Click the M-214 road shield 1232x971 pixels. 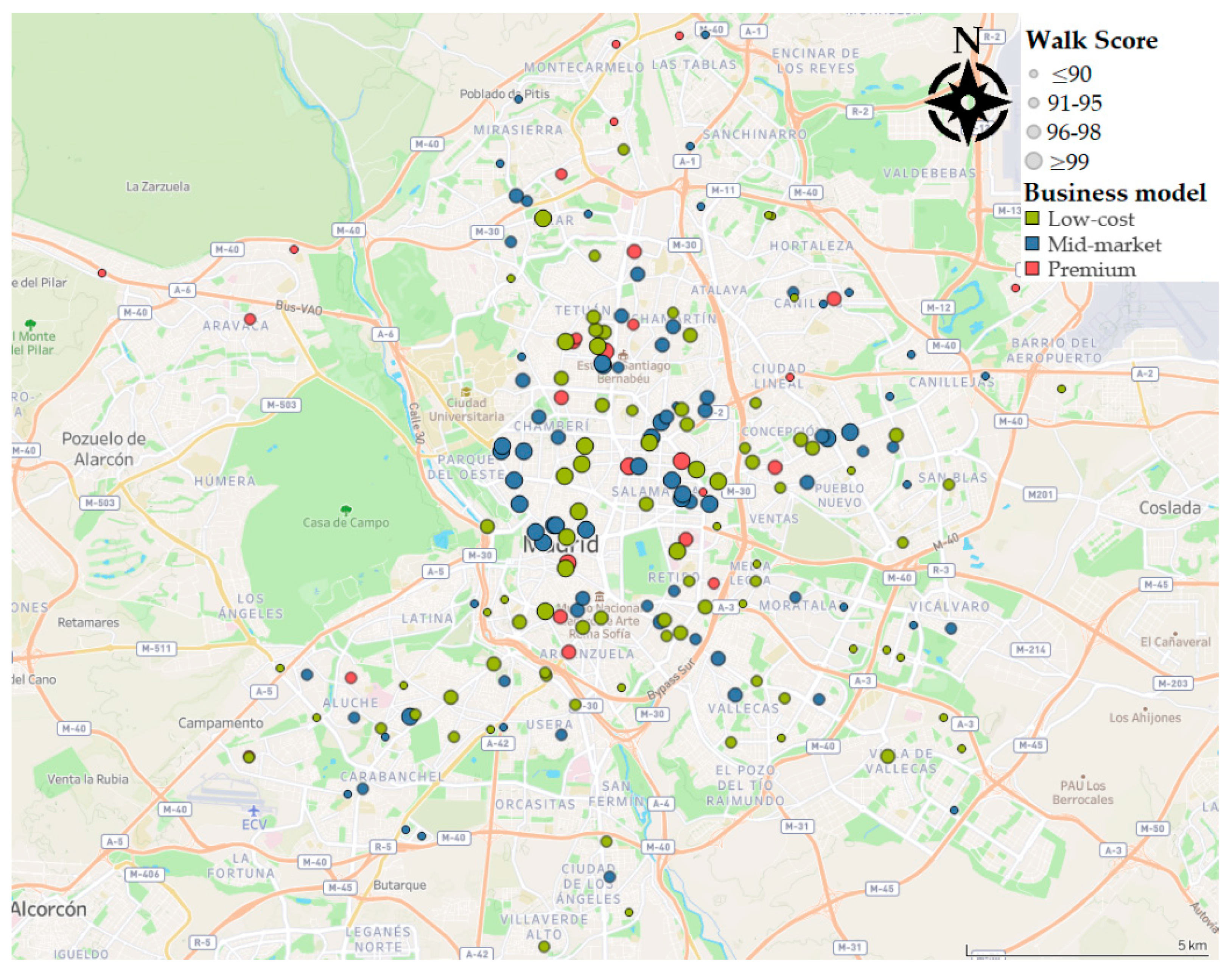point(1031,649)
